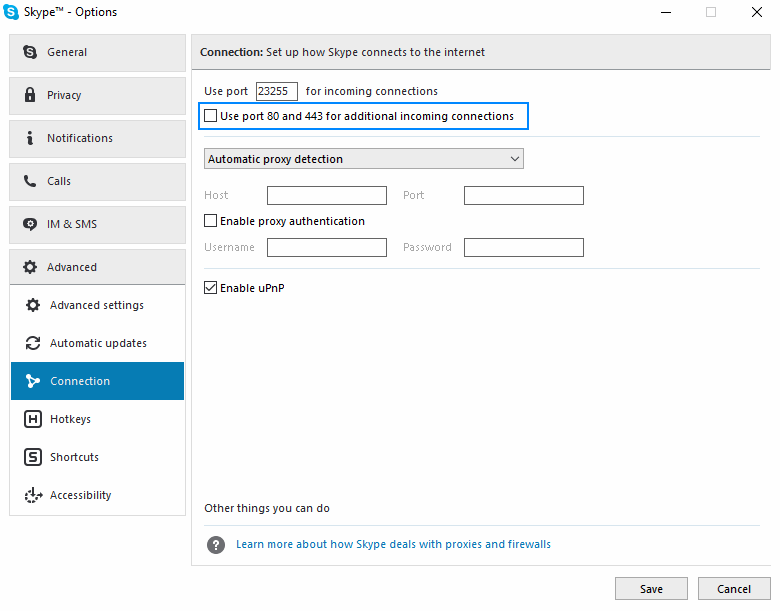This screenshot has height=611, width=780.
Task: Click the phone handset icon for Calls
Action: [30, 181]
